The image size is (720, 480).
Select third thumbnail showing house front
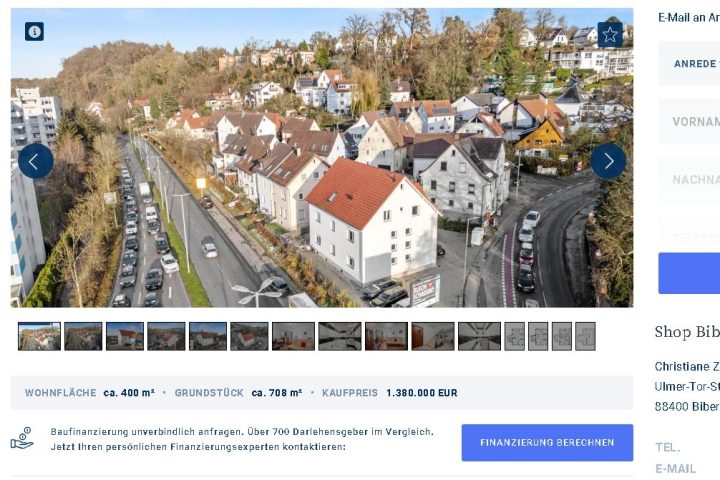click(x=125, y=336)
